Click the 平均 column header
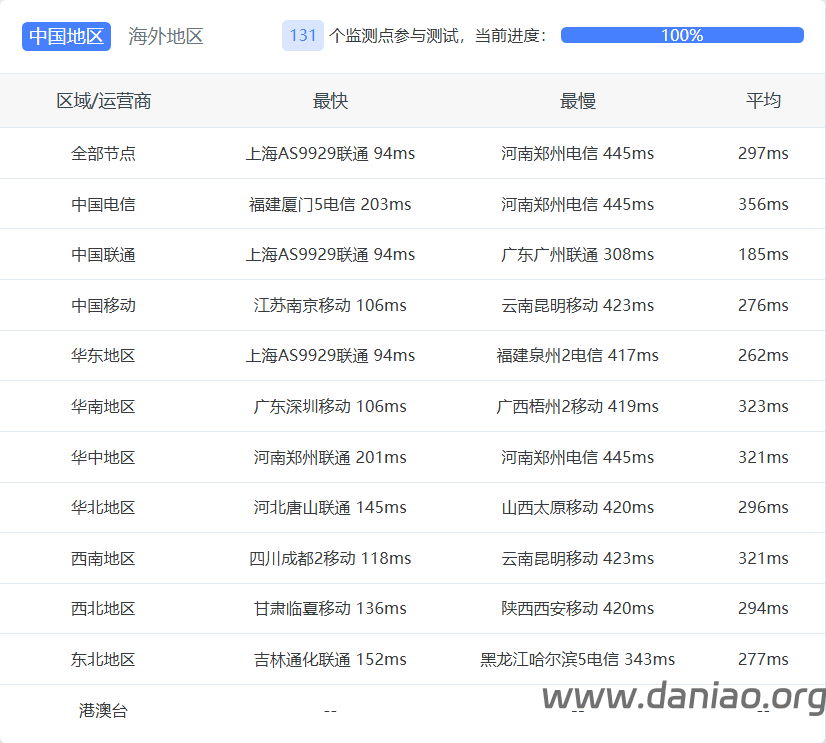Viewport: 826px width, 743px height. tap(763, 101)
